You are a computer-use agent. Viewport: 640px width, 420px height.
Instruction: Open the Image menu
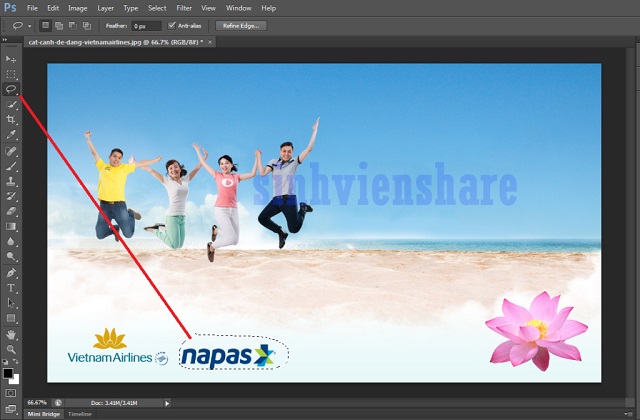coord(78,8)
